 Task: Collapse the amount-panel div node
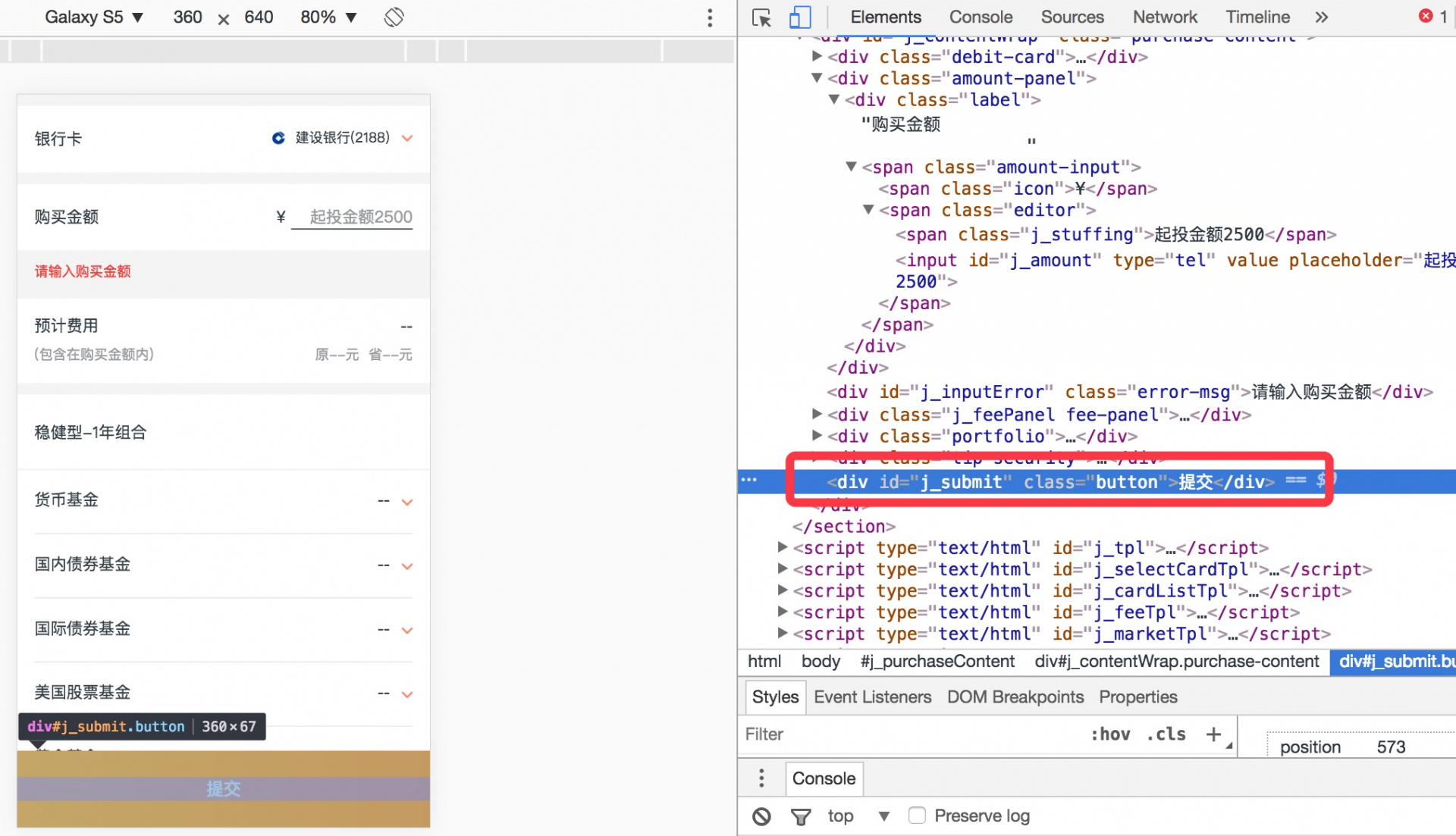pos(817,77)
